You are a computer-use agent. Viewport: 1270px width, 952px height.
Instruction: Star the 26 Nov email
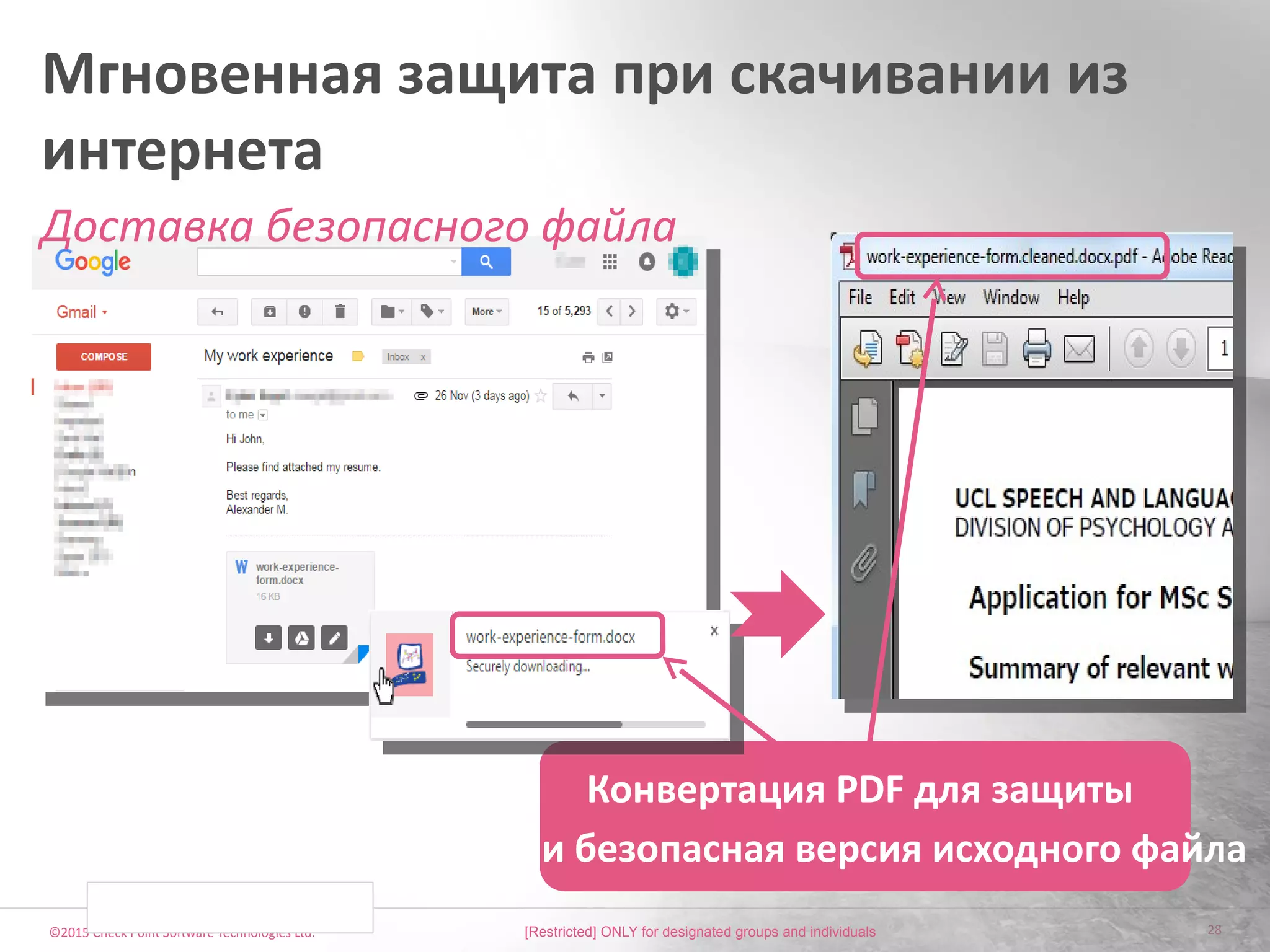(541, 395)
